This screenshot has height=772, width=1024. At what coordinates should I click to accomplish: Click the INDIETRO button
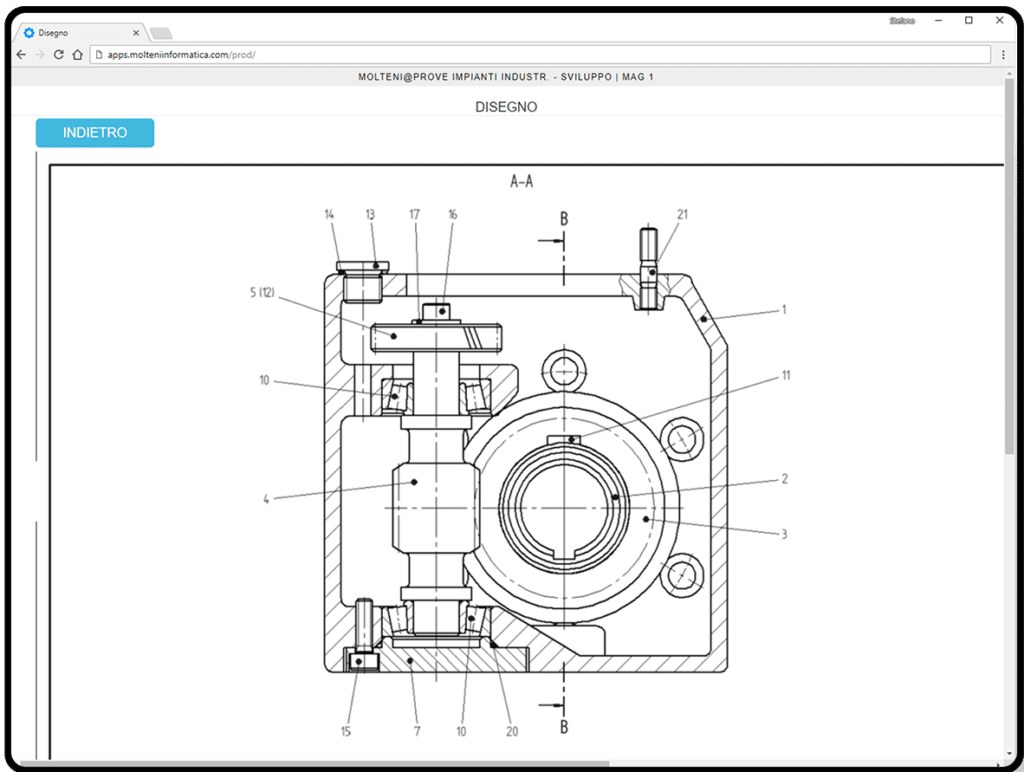(95, 133)
